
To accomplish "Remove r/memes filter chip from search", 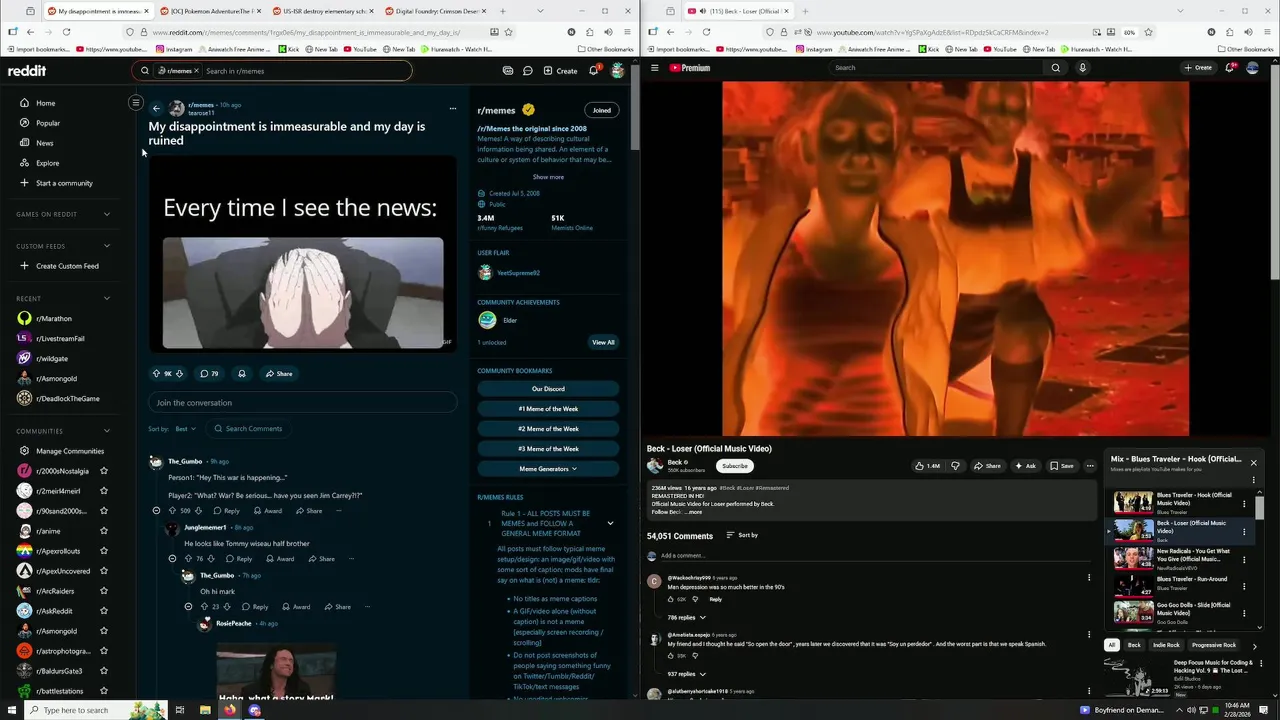I will coord(196,71).
